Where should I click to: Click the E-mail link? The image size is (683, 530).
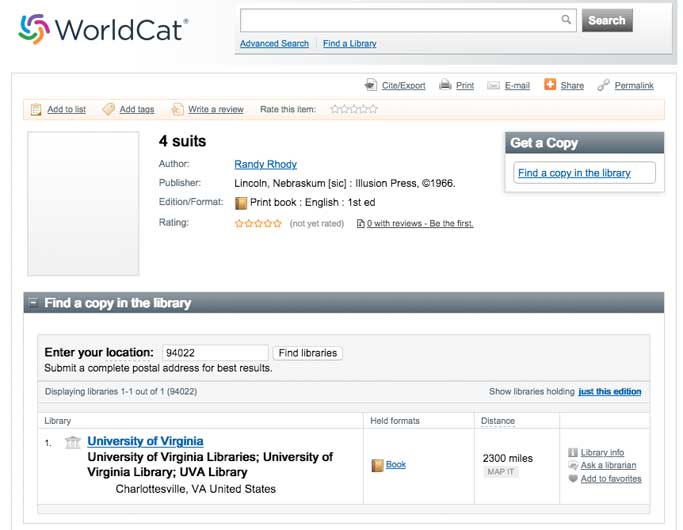[517, 85]
